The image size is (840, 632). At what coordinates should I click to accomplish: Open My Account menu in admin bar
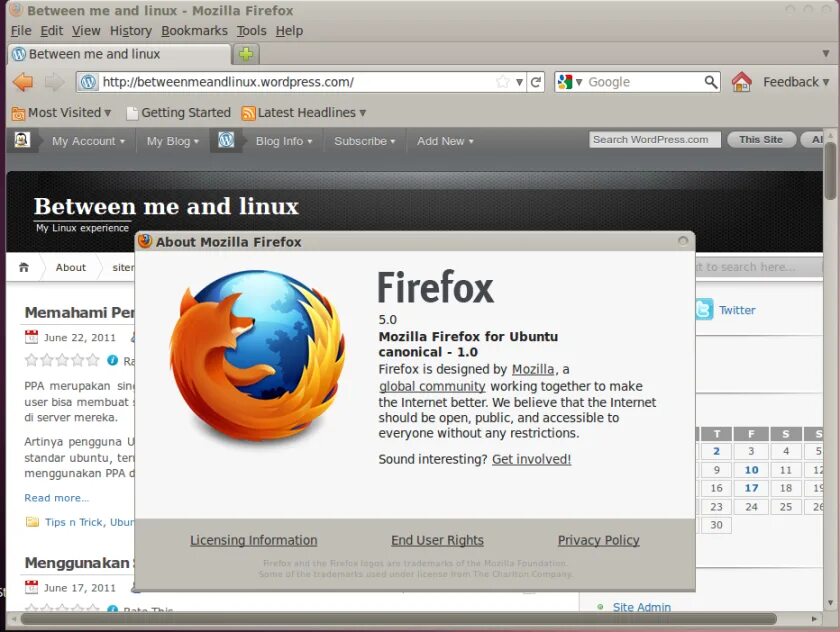(x=88, y=141)
